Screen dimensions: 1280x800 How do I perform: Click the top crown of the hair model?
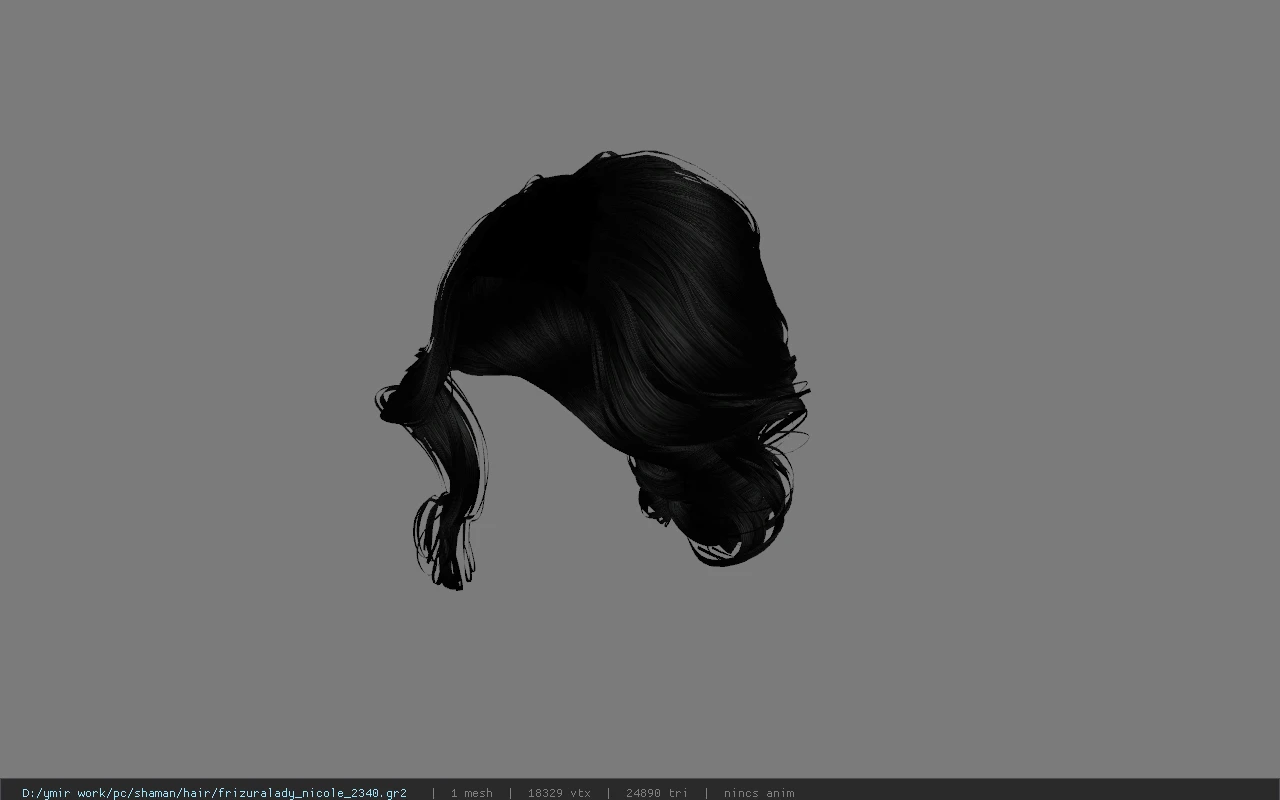coord(620,175)
